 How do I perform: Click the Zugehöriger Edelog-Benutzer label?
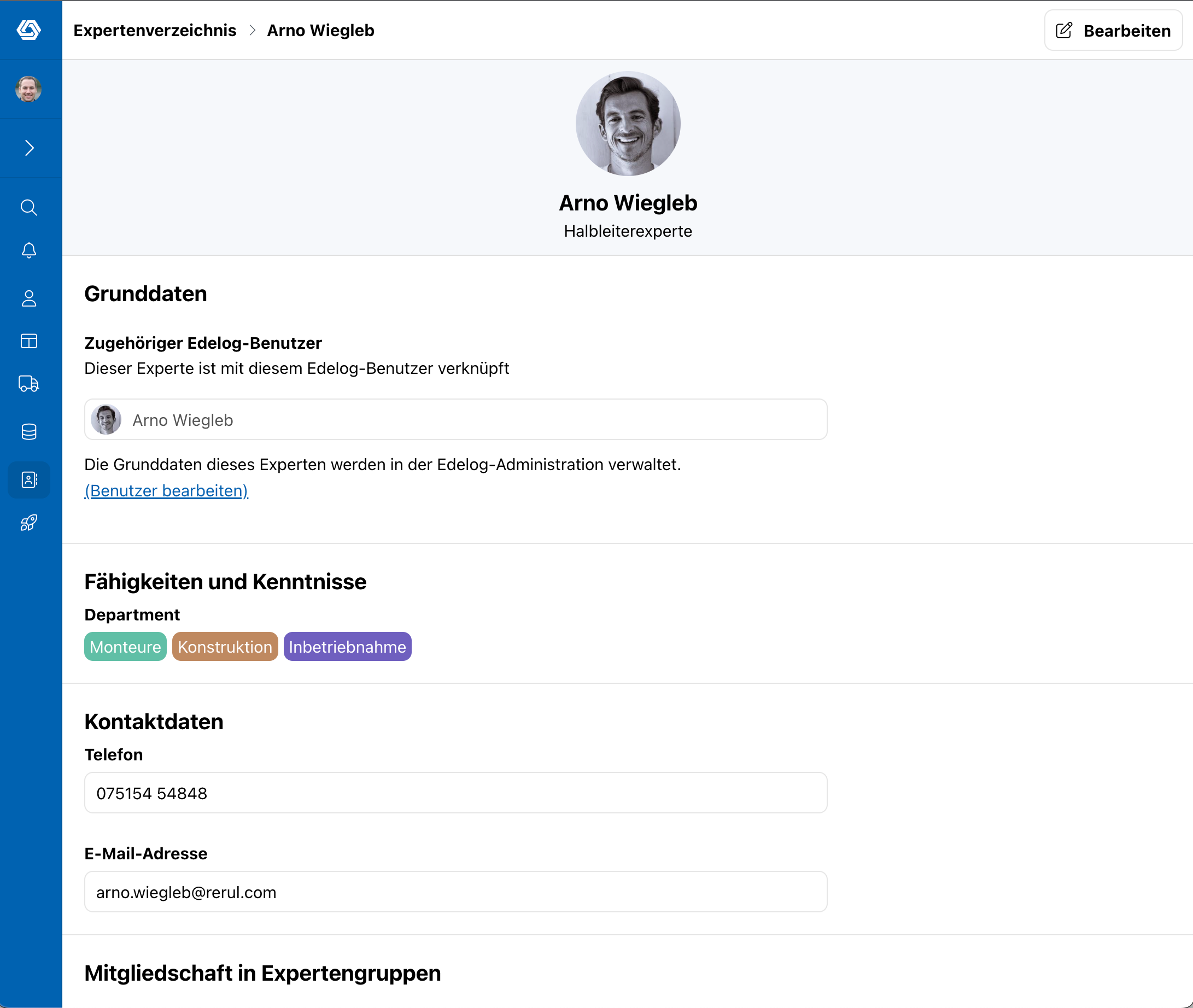click(203, 343)
